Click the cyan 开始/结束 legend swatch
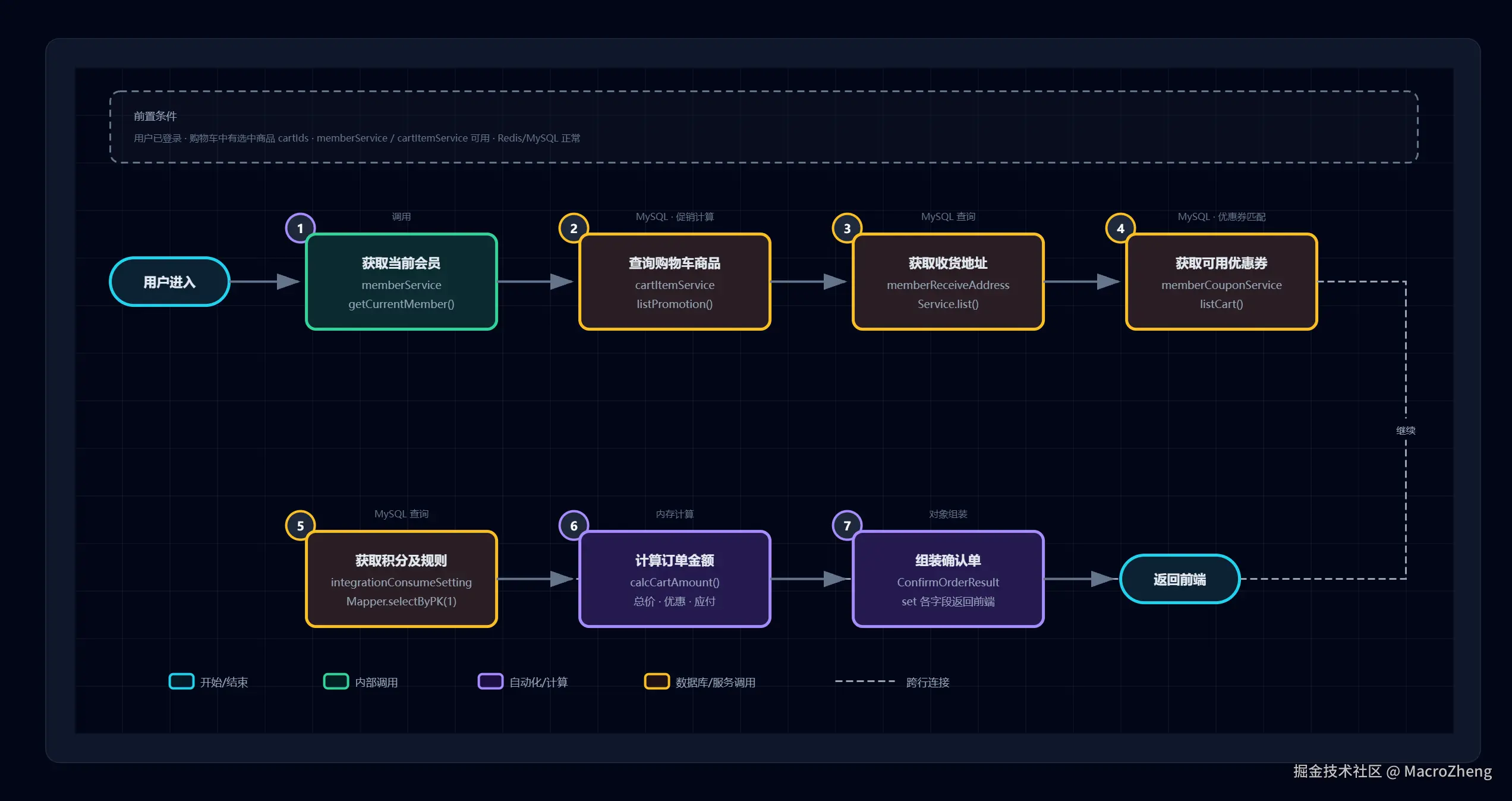The height and width of the screenshot is (801, 1512). pyautogui.click(x=181, y=681)
